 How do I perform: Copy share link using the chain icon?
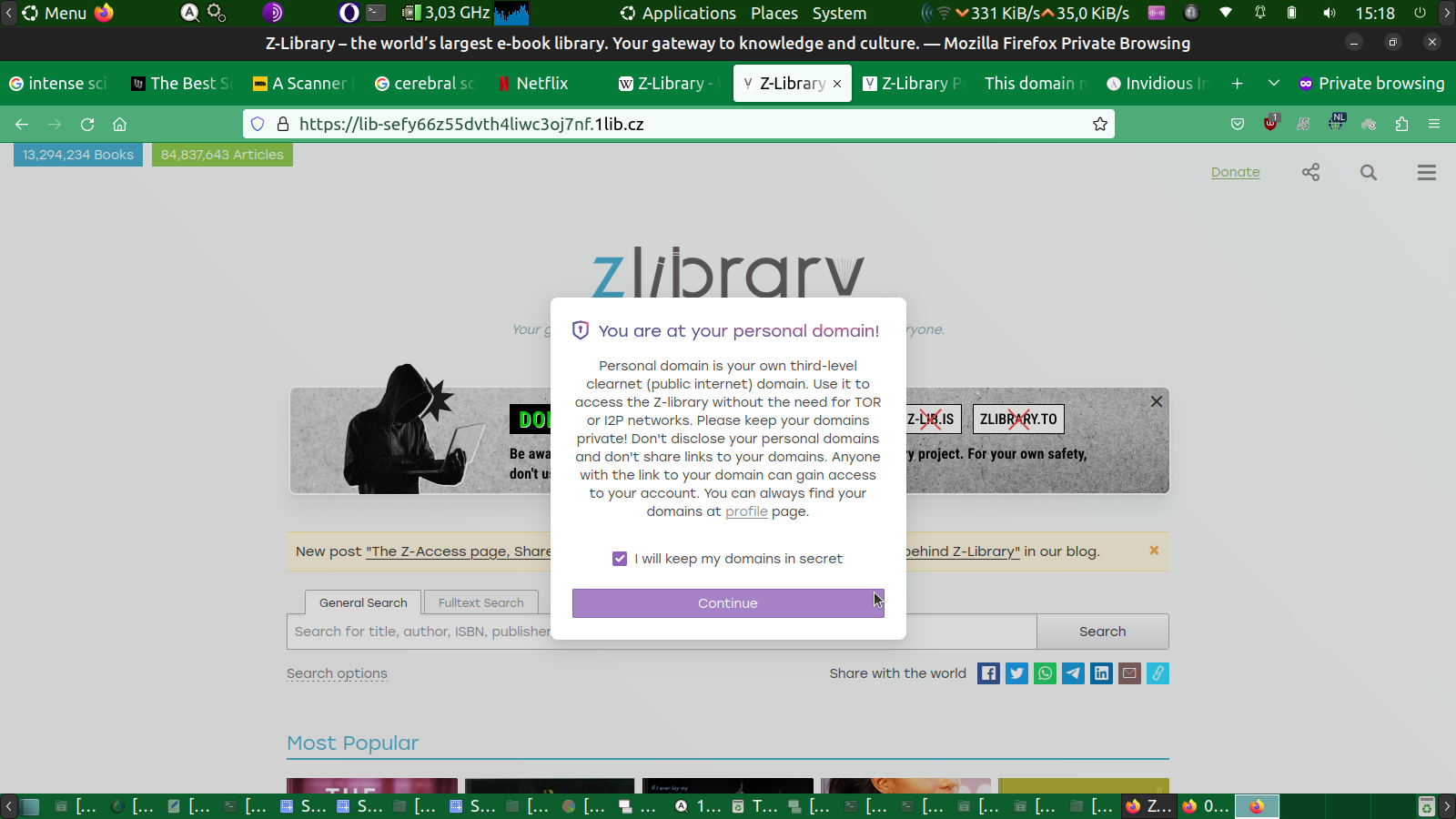tap(1158, 673)
